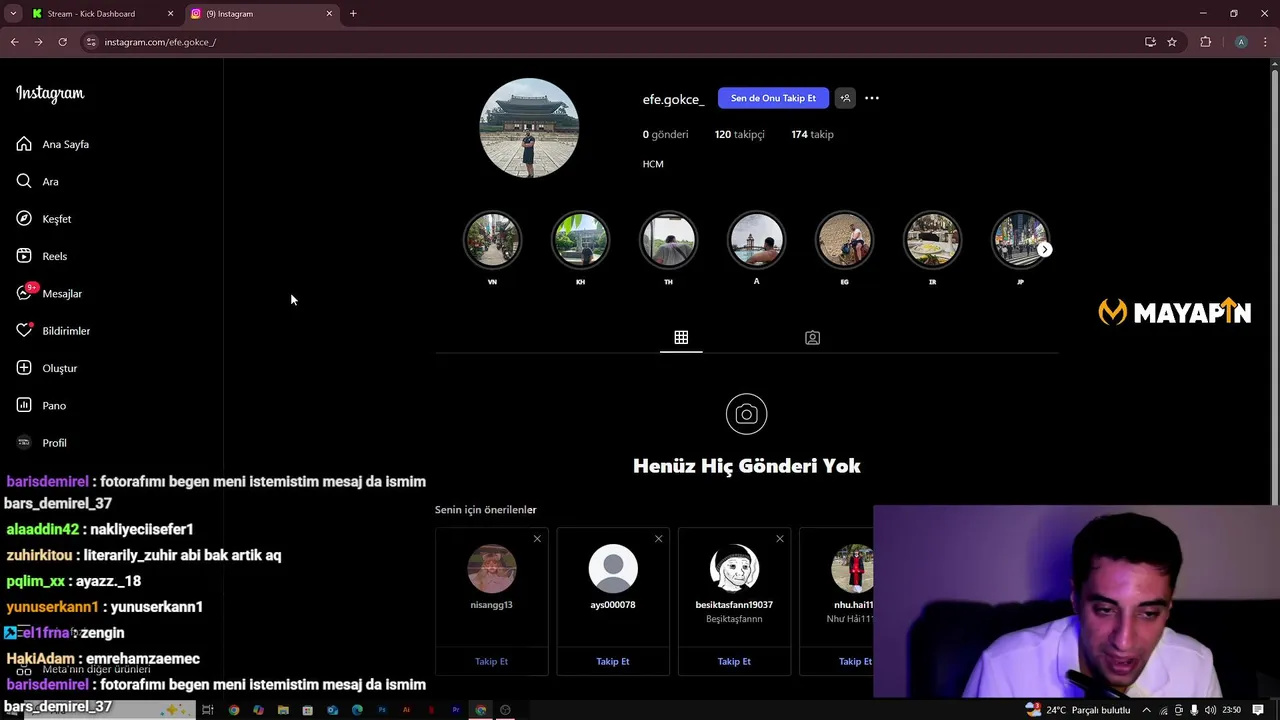The image size is (1280, 720).
Task: Select the posts grid tab
Action: click(681, 338)
